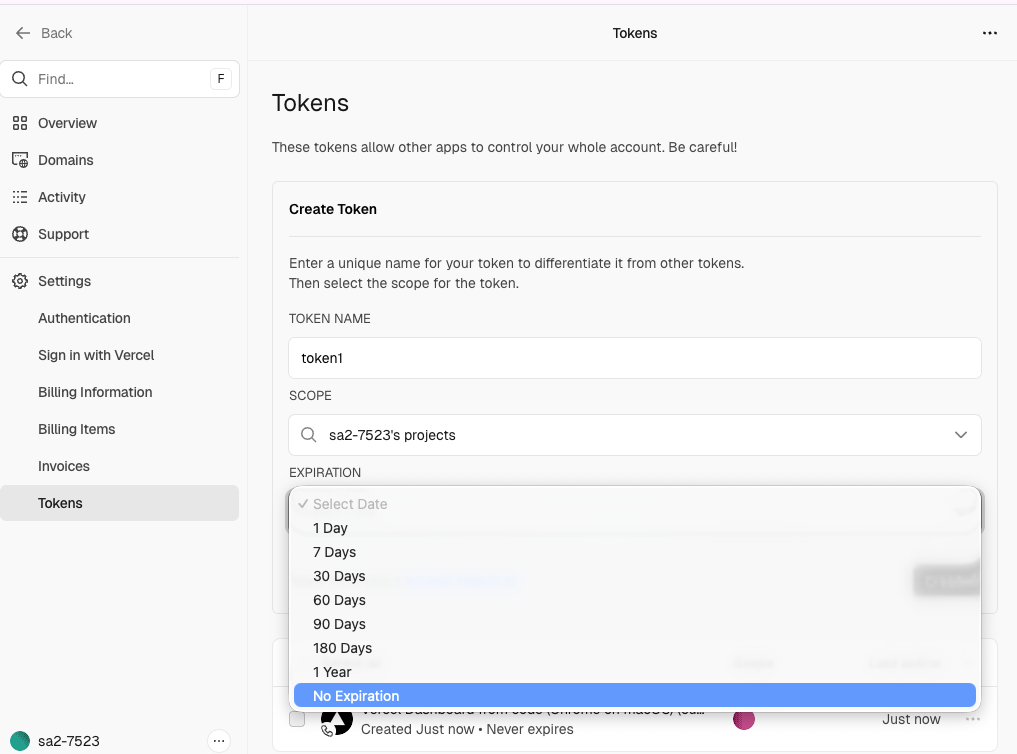1017x754 pixels.
Task: Open Overview from the sidebar grid icon
Action: tap(19, 123)
